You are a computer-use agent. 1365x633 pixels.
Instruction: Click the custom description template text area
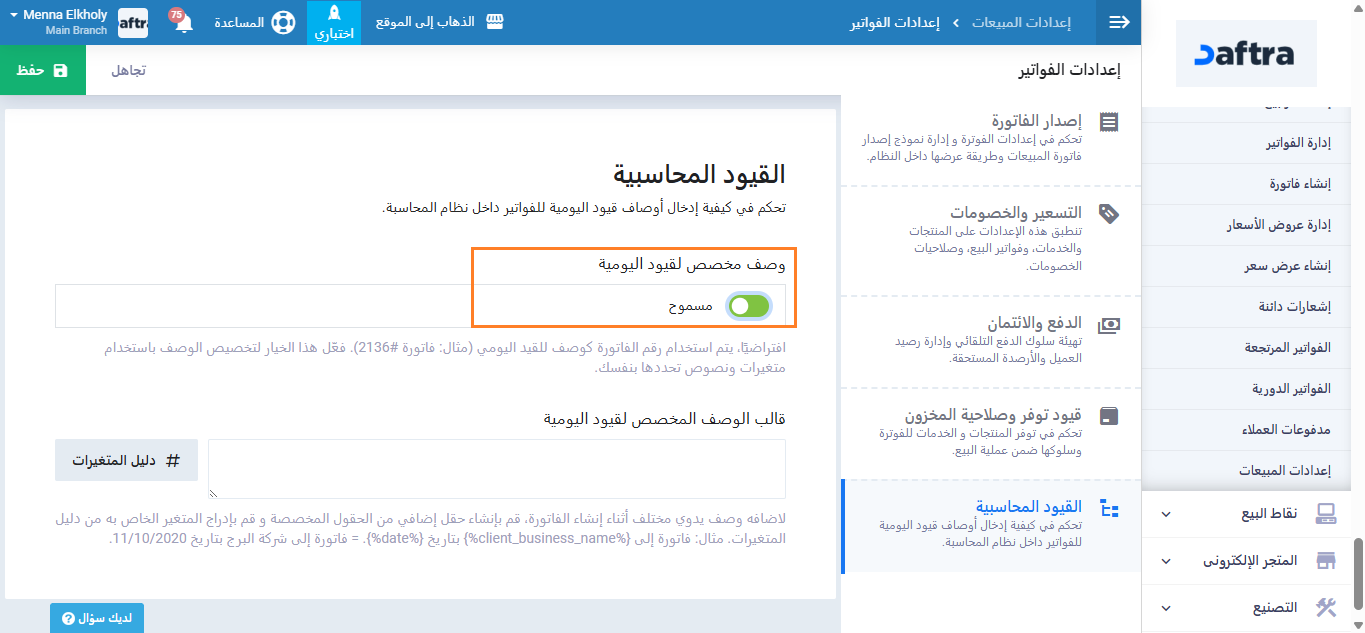[x=497, y=468]
